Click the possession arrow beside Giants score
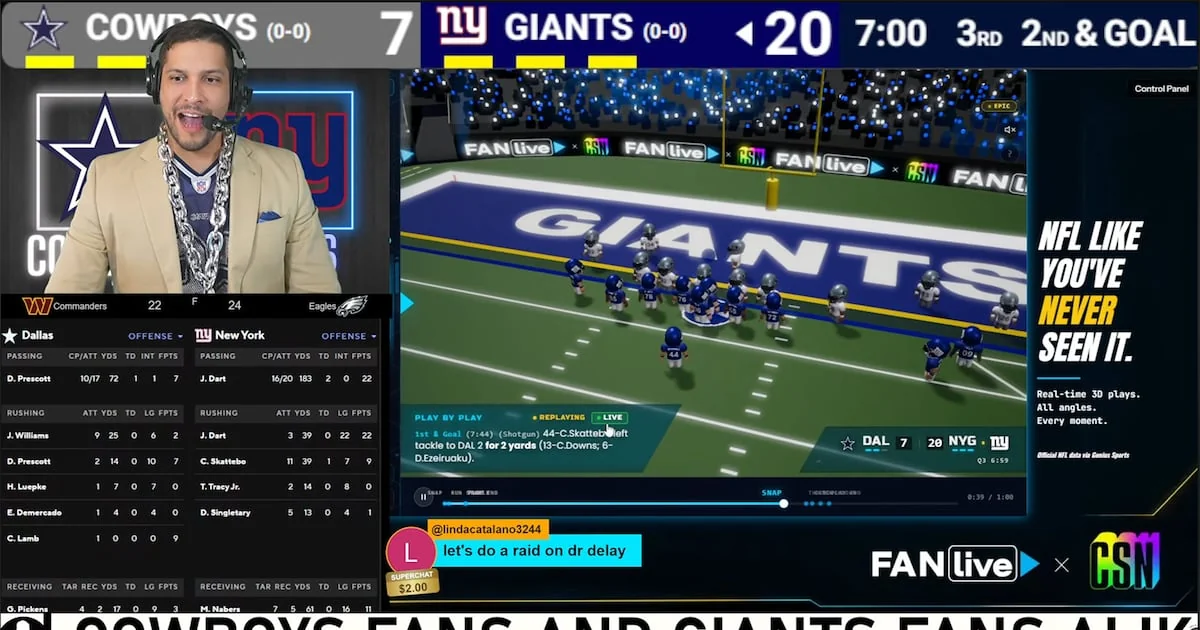Viewport: 1200px width, 630px height. pyautogui.click(x=744, y=34)
